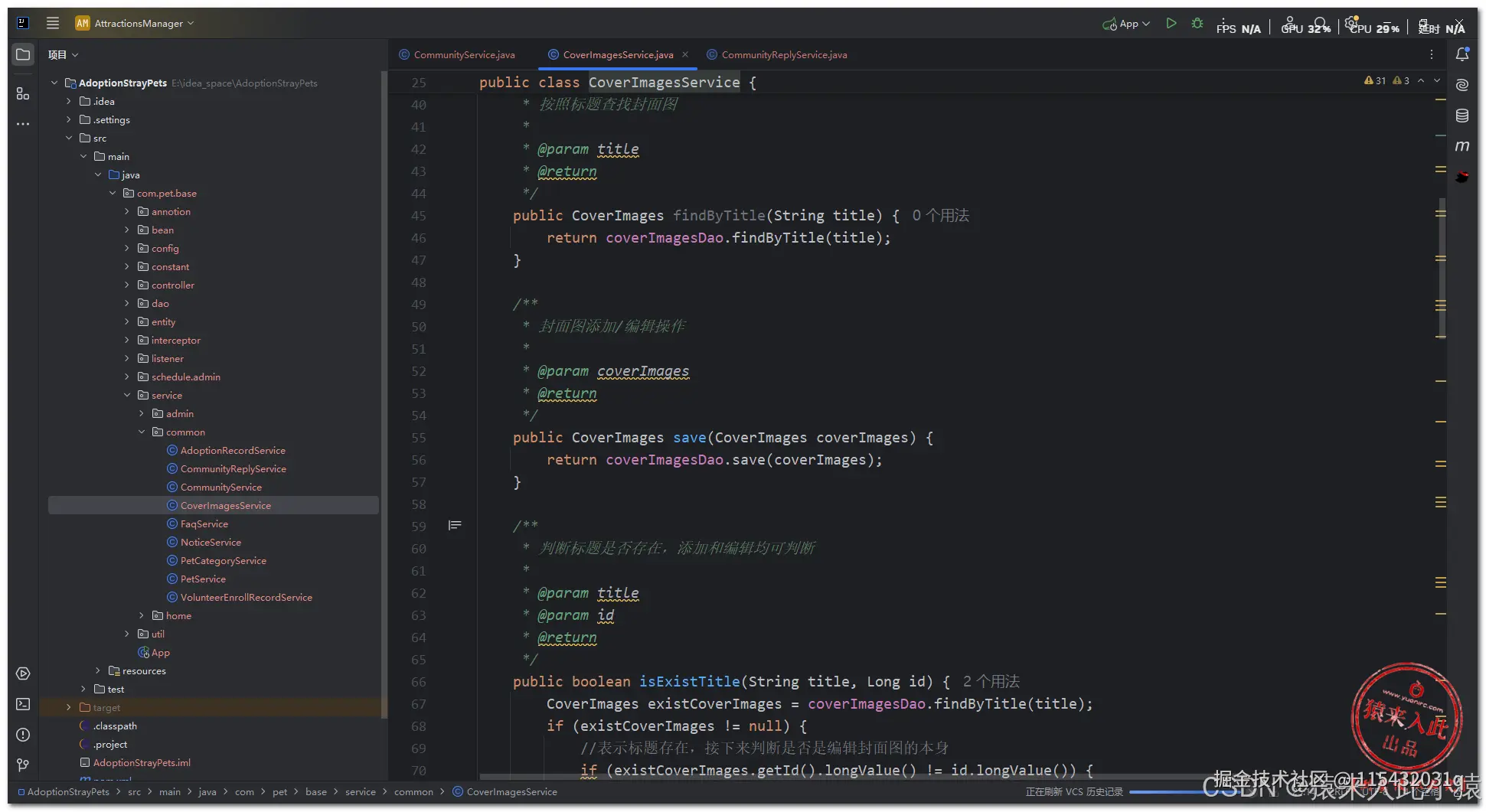Image resolution: width=1486 pixels, height=812 pixels.
Task: Show the 31 warnings inspection indicator
Action: point(1375,80)
